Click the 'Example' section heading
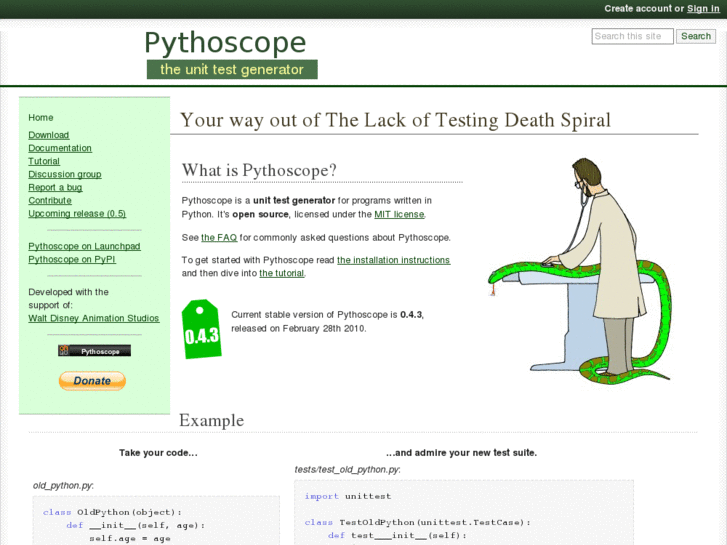The height and width of the screenshot is (545, 727). pos(211,420)
